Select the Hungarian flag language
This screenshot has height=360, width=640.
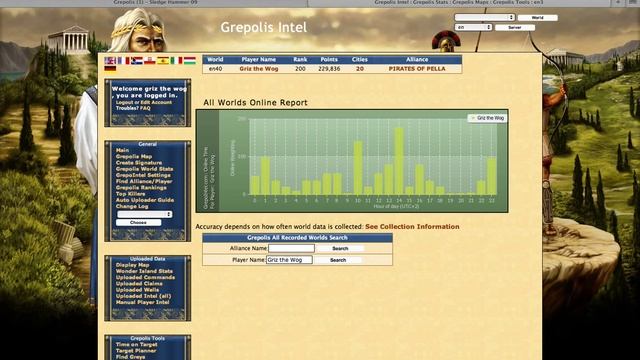[190, 61]
